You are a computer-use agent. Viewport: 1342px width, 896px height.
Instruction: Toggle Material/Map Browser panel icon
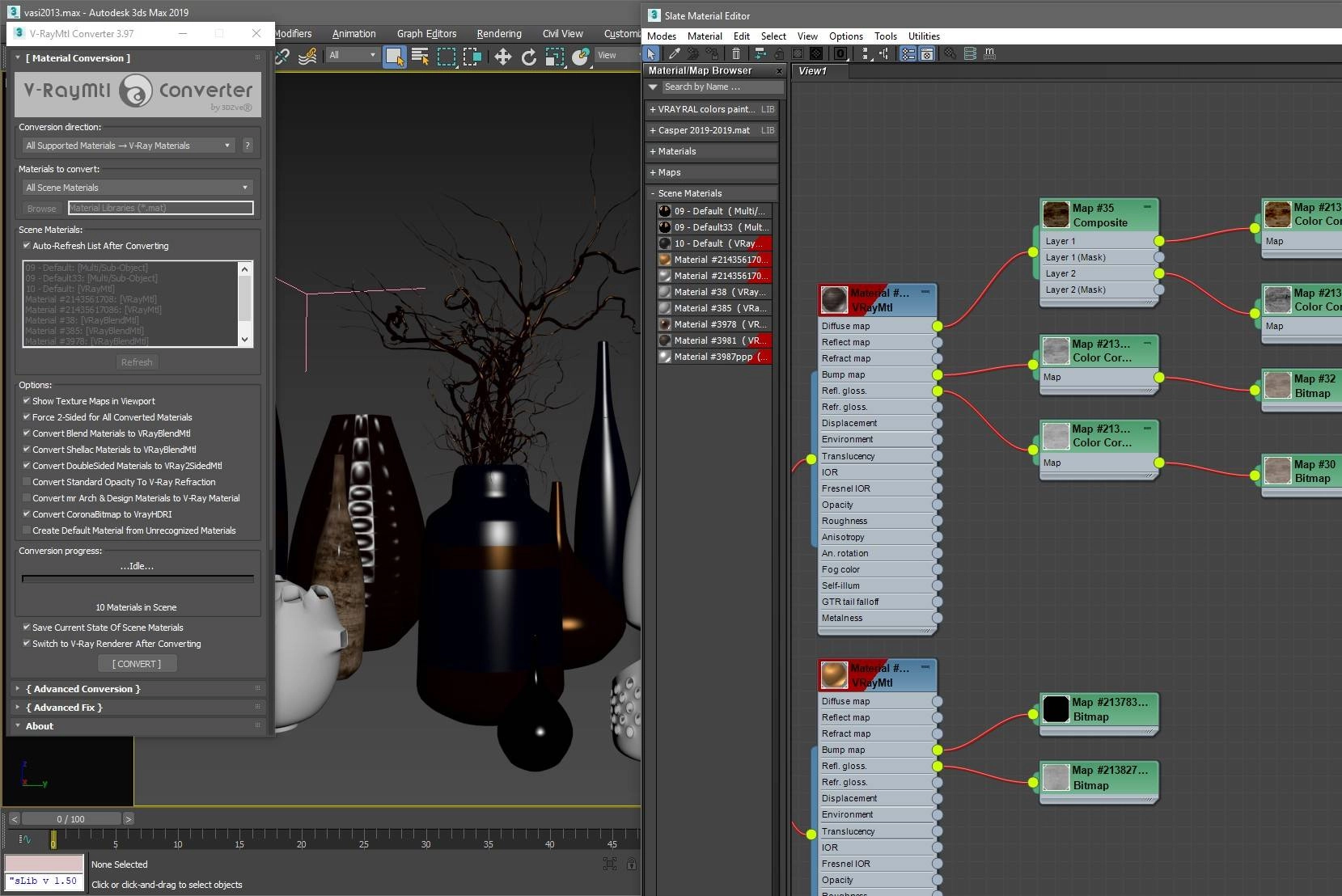(x=908, y=53)
